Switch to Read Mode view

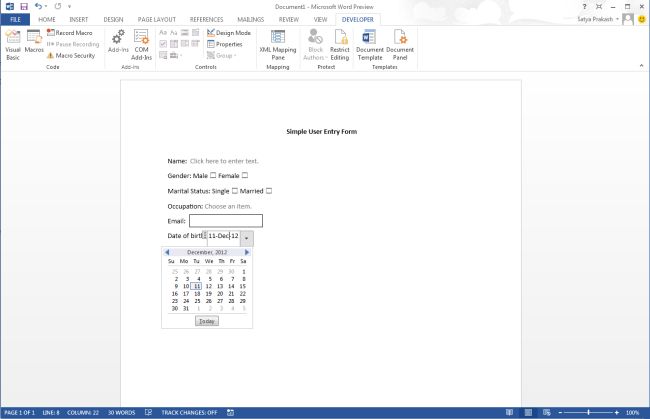(x=509, y=412)
